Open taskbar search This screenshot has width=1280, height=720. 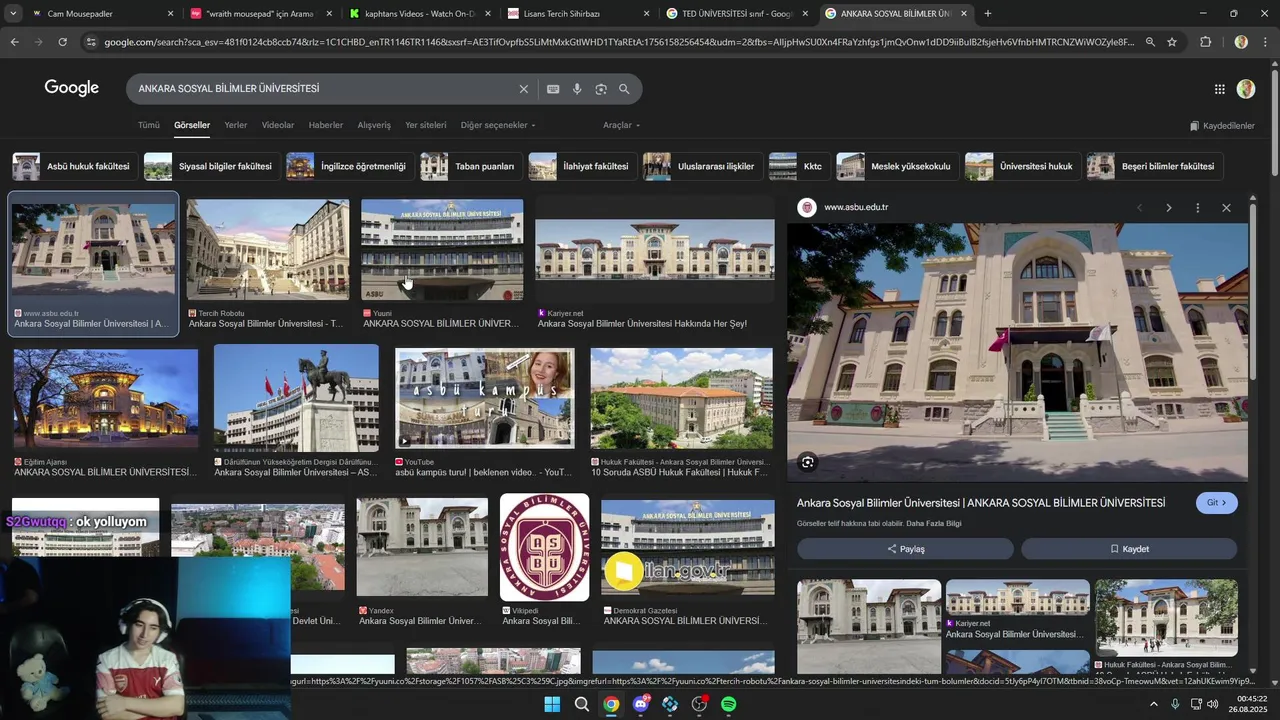pyautogui.click(x=581, y=704)
